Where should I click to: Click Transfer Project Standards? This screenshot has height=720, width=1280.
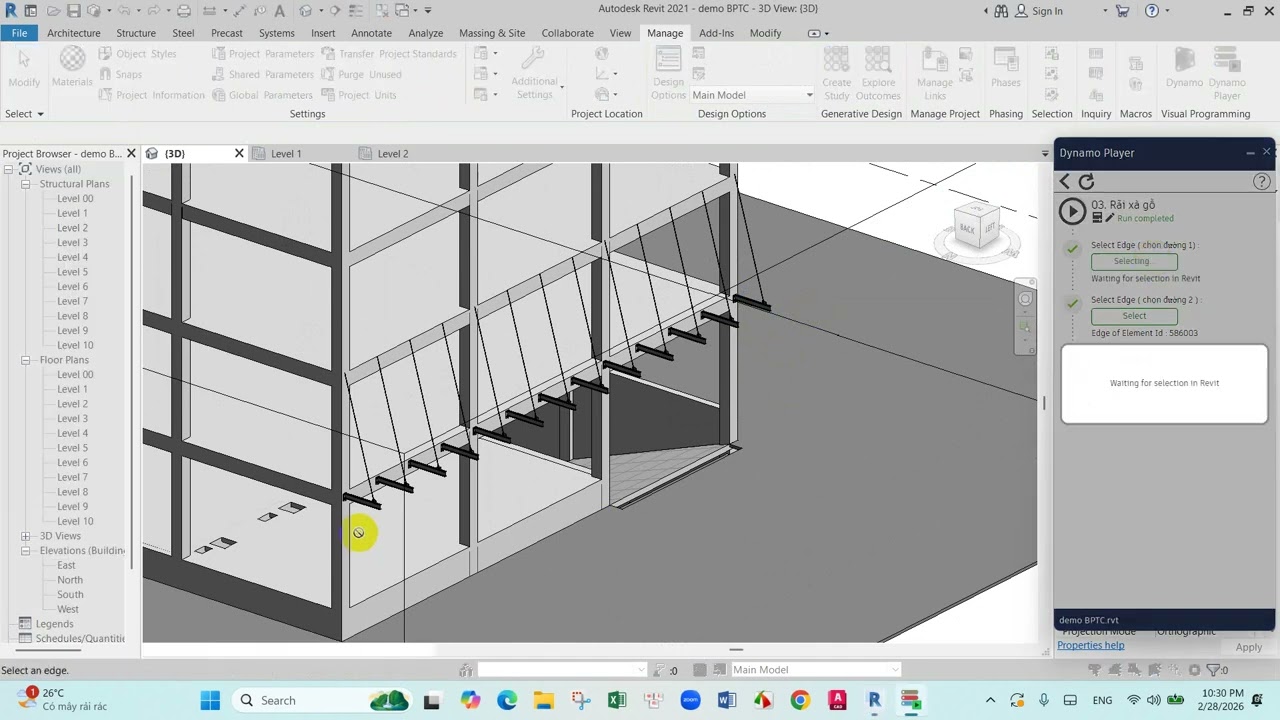389,54
